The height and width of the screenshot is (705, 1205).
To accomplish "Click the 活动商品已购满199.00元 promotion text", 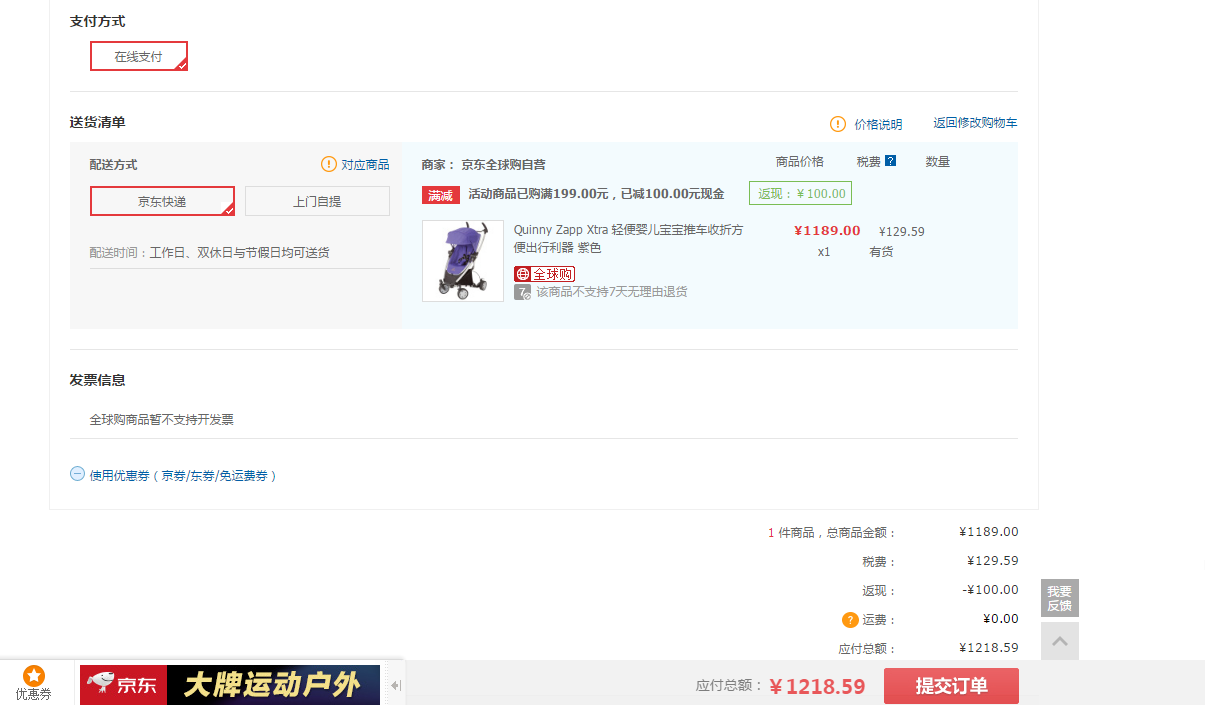I will [x=596, y=194].
